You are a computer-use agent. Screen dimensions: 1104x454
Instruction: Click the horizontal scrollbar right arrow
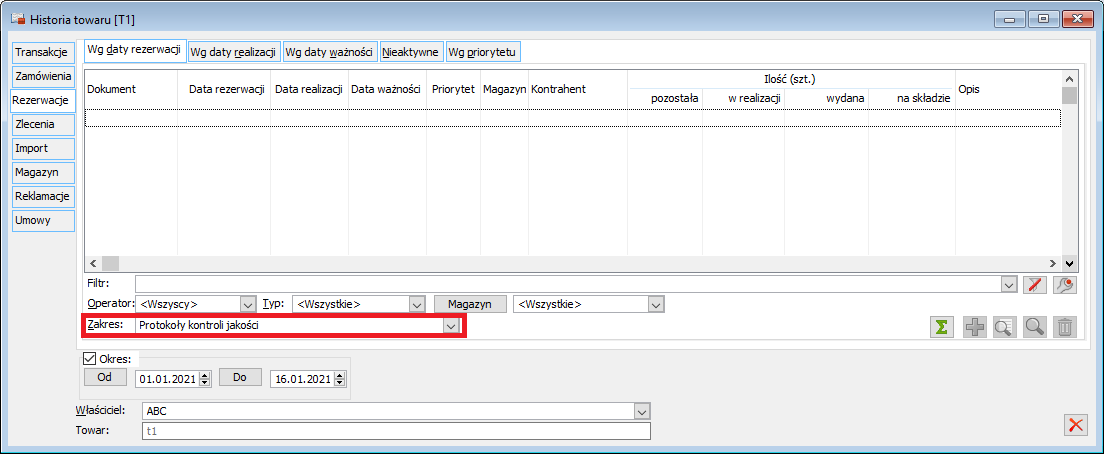pos(1053,263)
